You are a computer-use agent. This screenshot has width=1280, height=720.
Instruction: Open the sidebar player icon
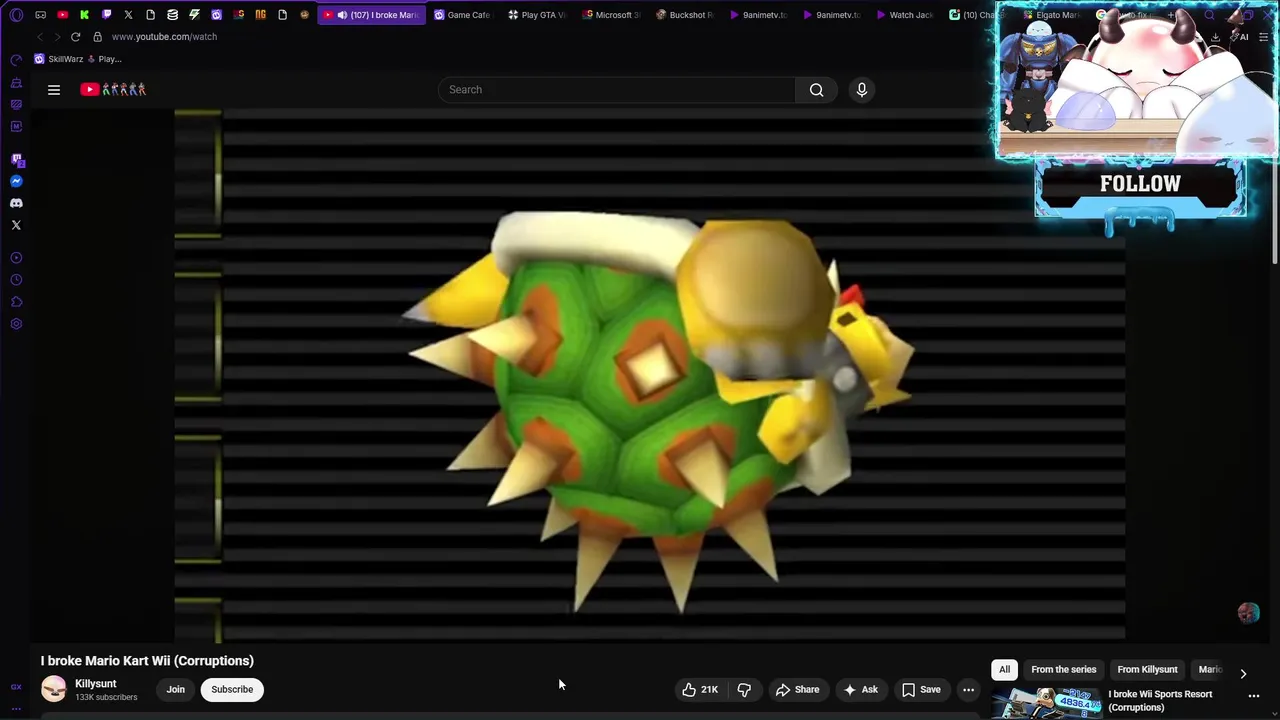tap(16, 258)
